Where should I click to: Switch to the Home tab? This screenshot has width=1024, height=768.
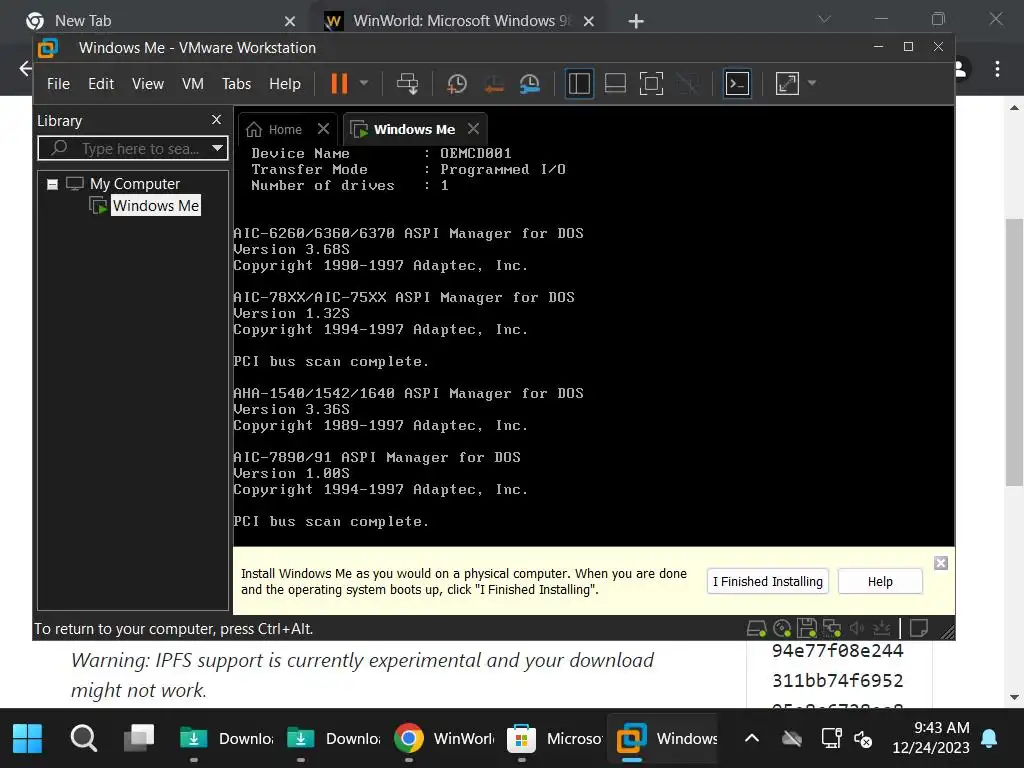point(274,129)
